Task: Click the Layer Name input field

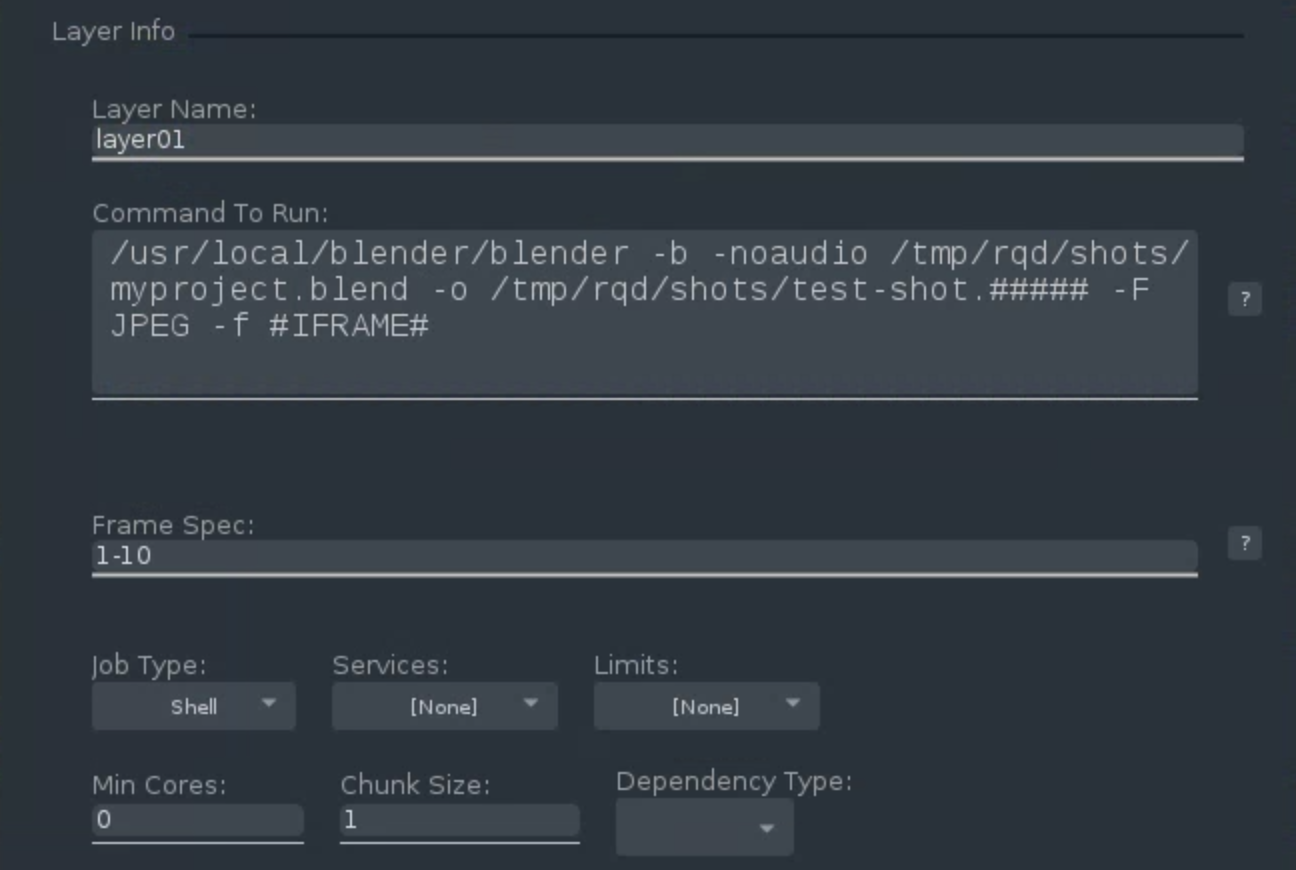Action: click(x=667, y=141)
